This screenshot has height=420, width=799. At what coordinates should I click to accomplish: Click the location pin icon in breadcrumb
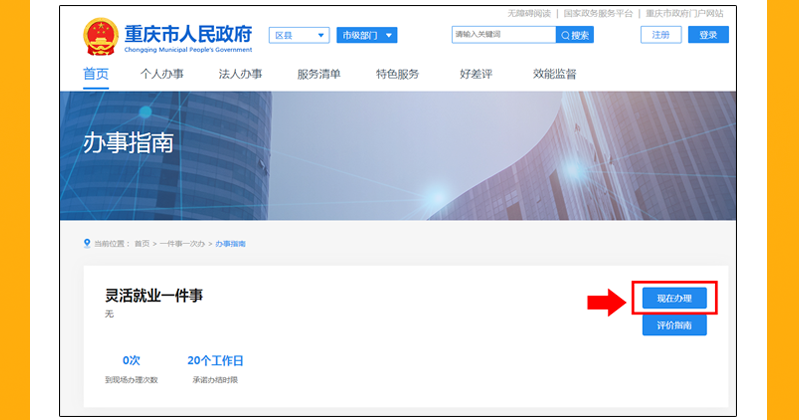[x=87, y=243]
